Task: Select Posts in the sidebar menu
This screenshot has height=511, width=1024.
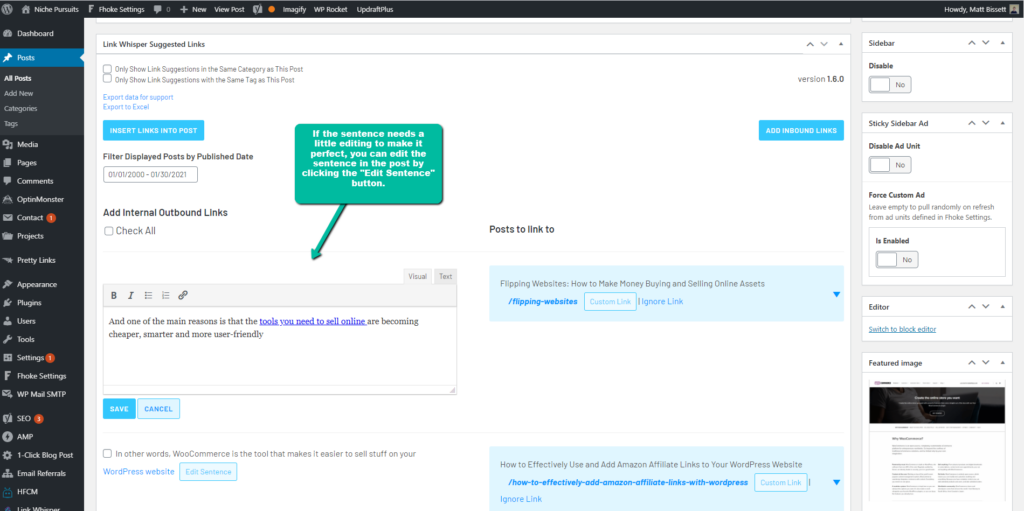Action: [x=42, y=58]
